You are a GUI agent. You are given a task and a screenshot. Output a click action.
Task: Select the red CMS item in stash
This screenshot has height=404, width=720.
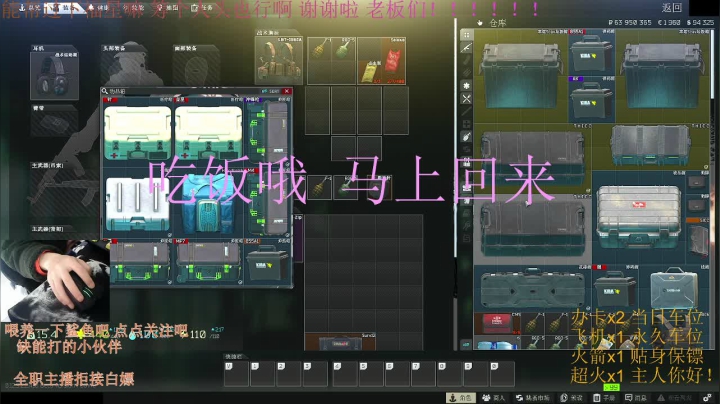click(497, 323)
